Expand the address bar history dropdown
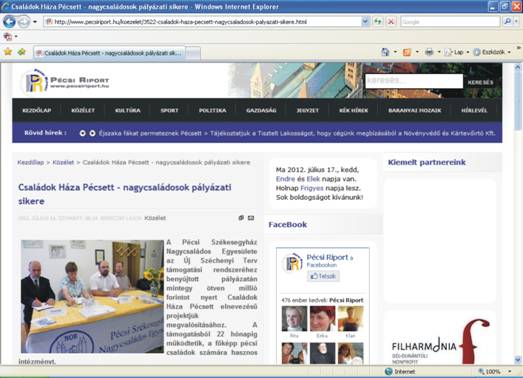Screen dimensions: 523x378 tap(366, 22)
